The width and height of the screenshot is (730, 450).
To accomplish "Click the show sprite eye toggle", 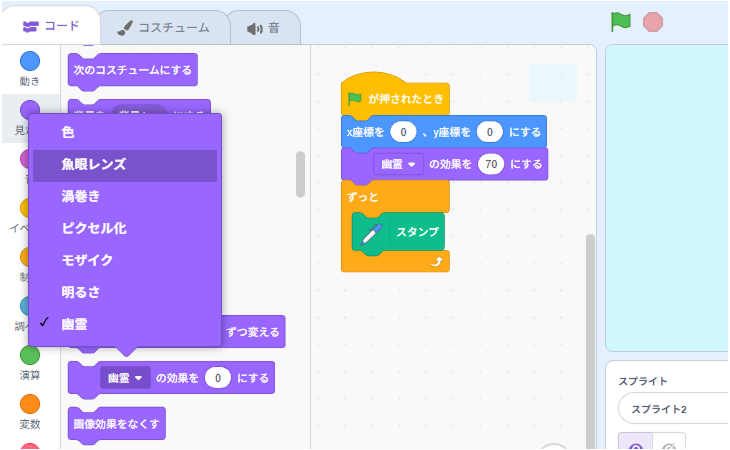I will click(x=636, y=442).
